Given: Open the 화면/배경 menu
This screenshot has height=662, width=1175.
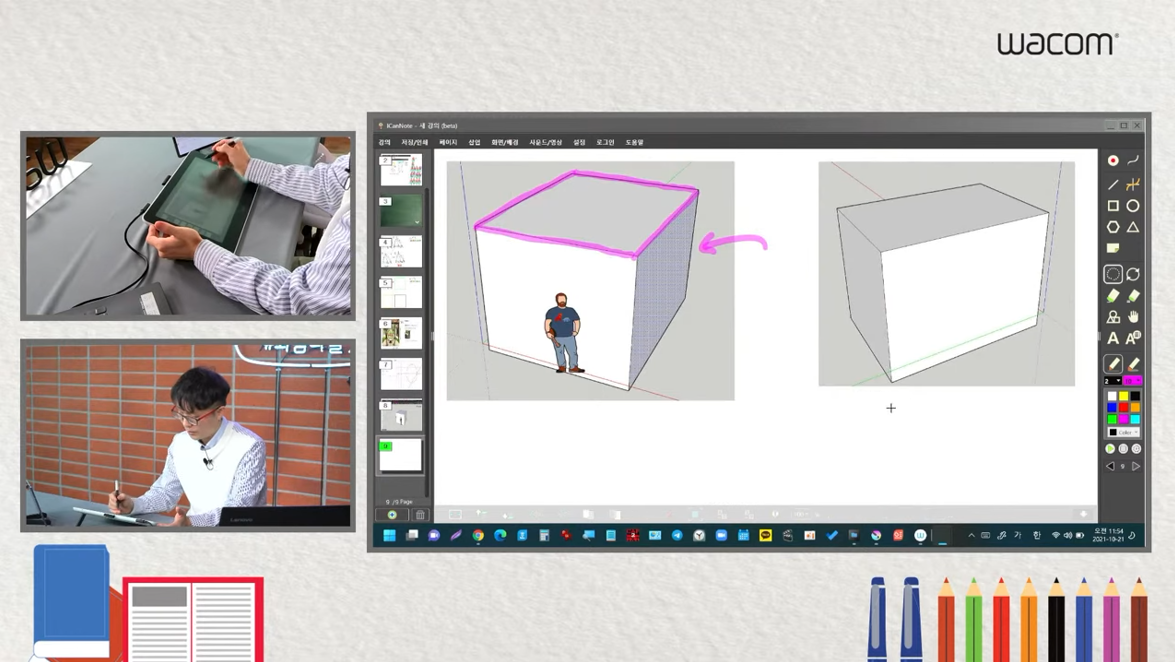Looking at the screenshot, I should [505, 142].
